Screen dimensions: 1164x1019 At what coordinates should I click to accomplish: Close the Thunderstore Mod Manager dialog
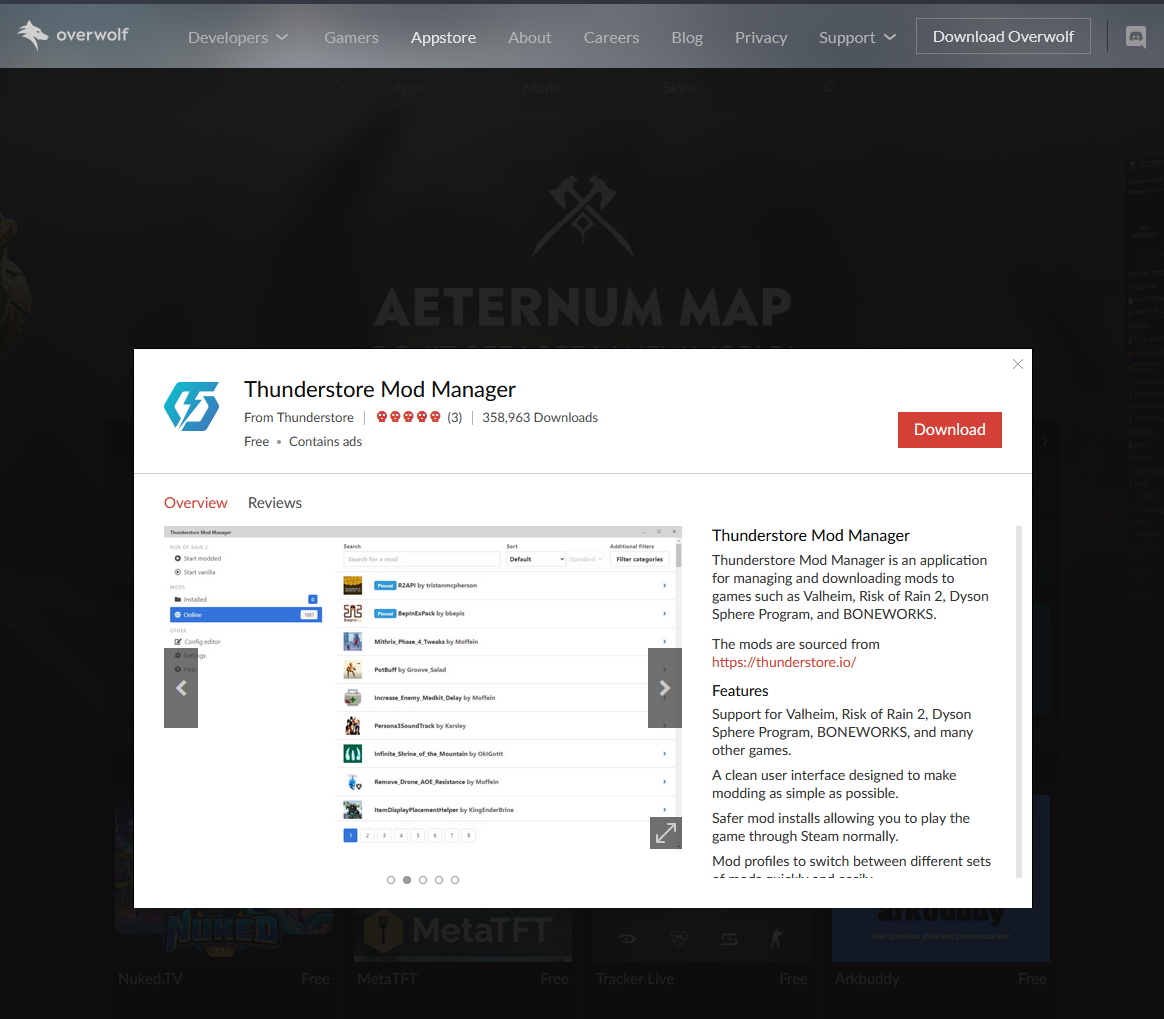[1017, 364]
